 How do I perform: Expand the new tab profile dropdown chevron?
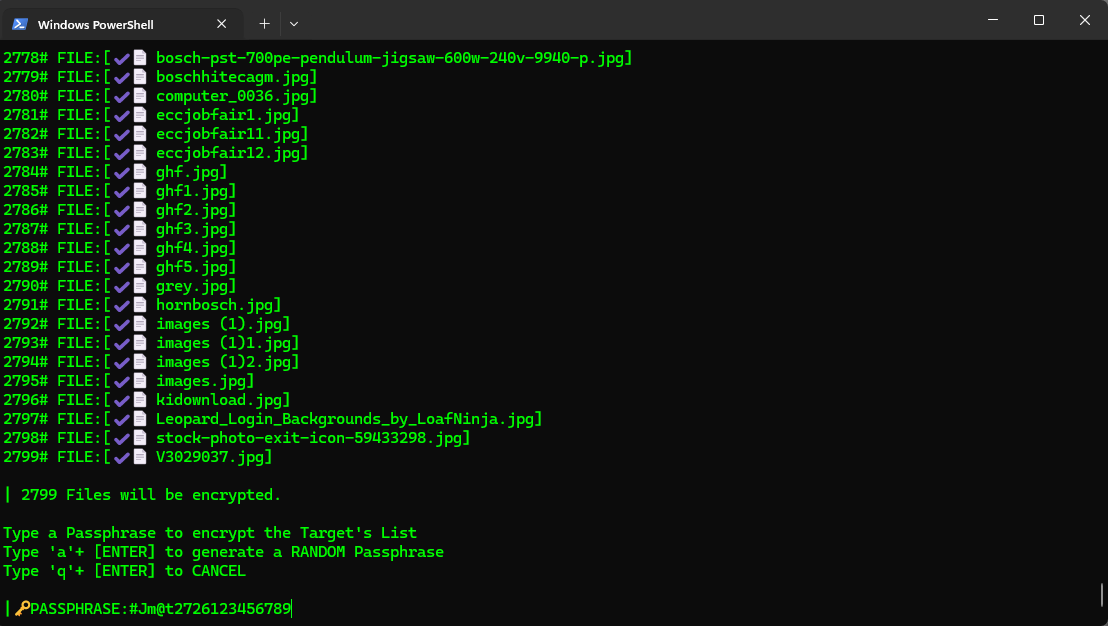[x=294, y=24]
